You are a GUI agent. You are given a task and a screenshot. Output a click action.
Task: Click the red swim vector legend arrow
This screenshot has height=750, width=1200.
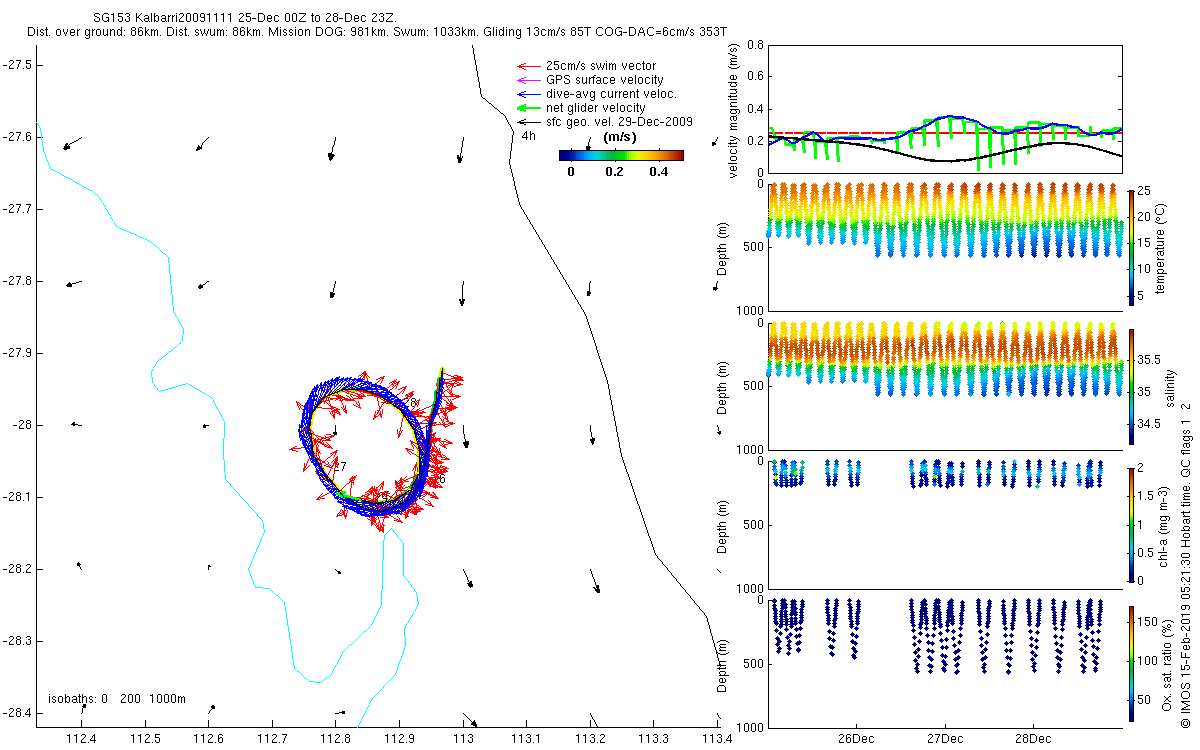[x=528, y=66]
